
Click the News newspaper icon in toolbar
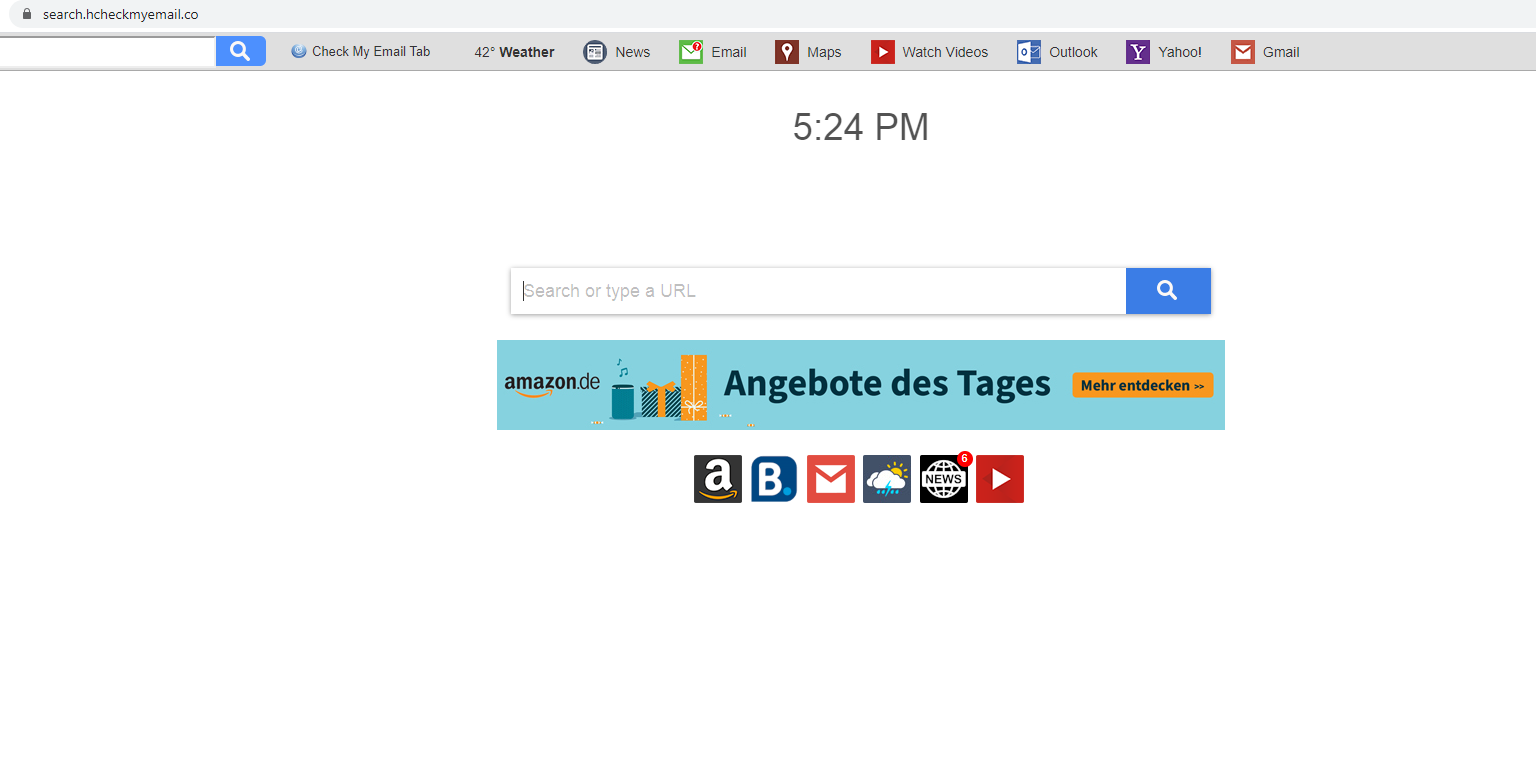(595, 52)
